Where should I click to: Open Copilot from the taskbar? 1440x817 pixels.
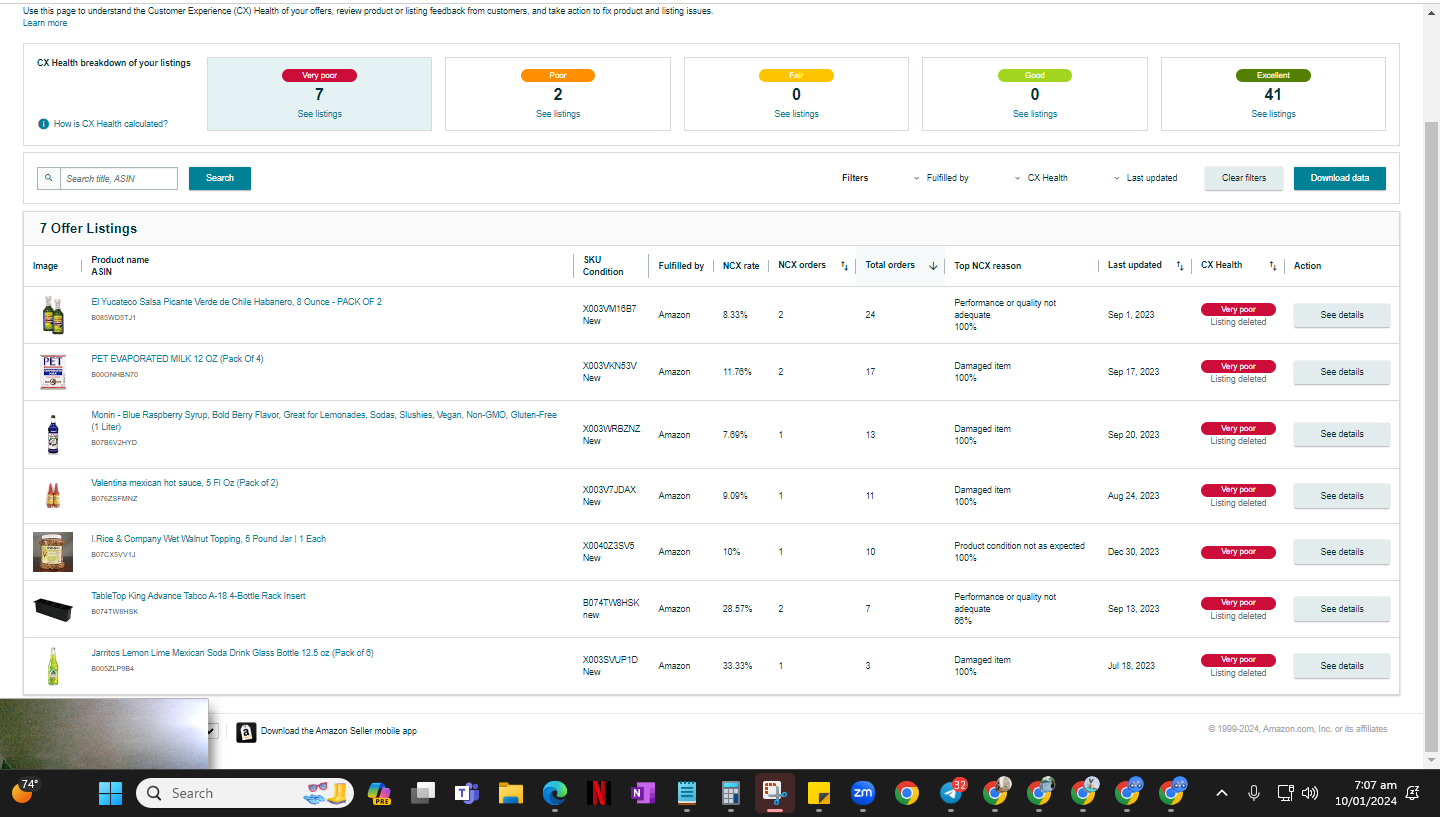[379, 793]
